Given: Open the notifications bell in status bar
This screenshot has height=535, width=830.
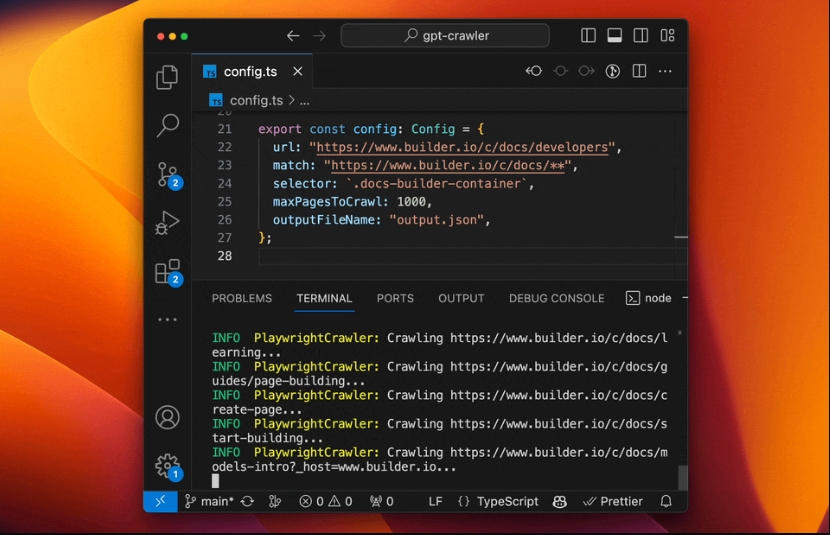Looking at the screenshot, I should (x=666, y=501).
